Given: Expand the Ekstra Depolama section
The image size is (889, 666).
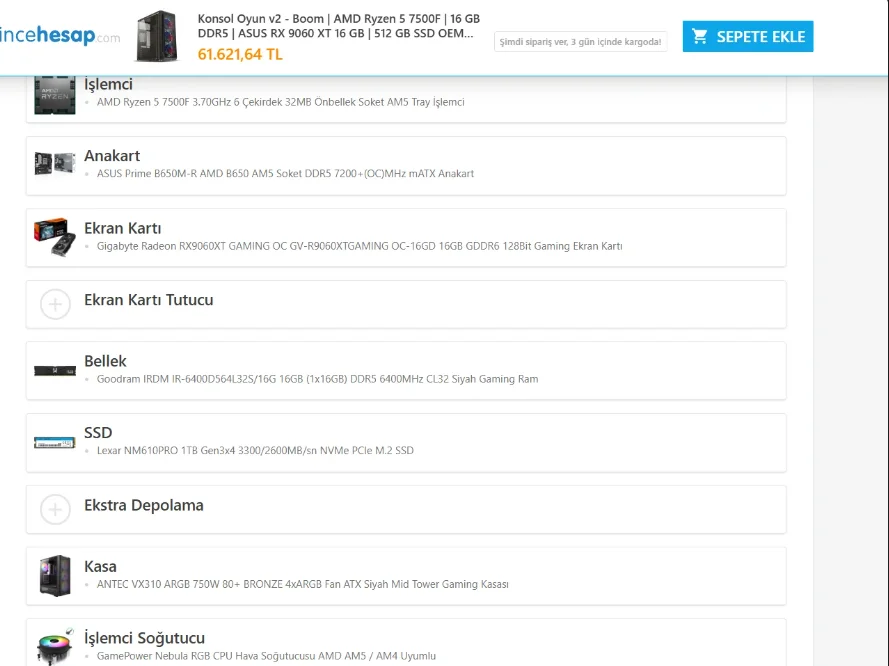Looking at the screenshot, I should pos(406,510).
